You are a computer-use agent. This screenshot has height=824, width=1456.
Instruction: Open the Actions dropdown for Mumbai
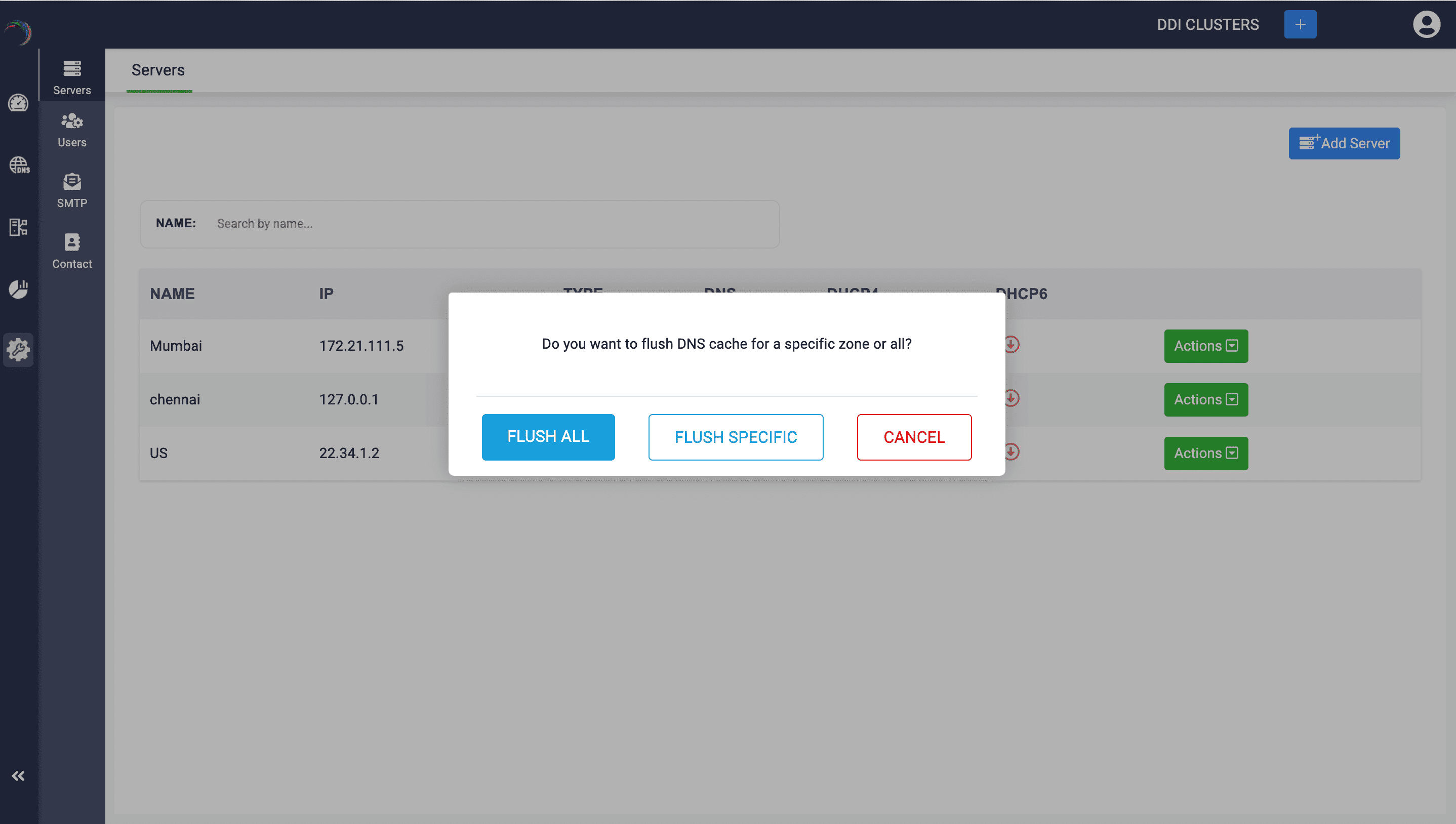click(1205, 346)
